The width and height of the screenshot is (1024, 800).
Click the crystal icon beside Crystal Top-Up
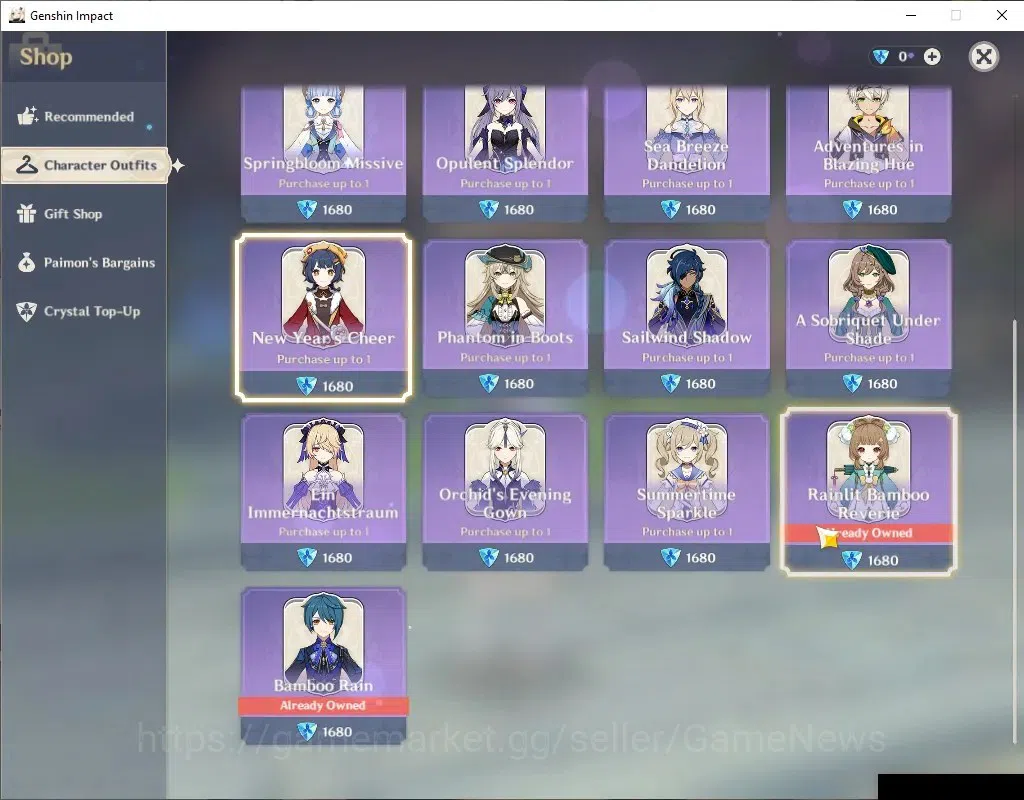[x=27, y=312]
